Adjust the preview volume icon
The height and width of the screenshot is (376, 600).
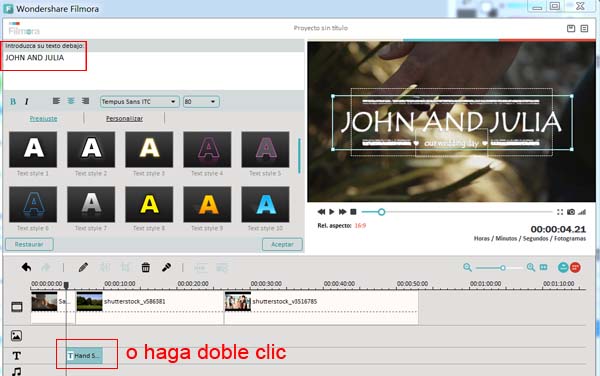(582, 212)
